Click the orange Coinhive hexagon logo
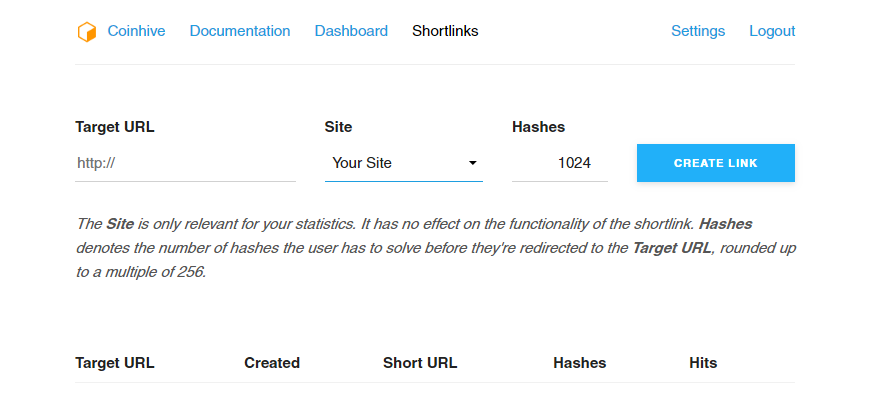This screenshot has height=413, width=874. click(87, 32)
